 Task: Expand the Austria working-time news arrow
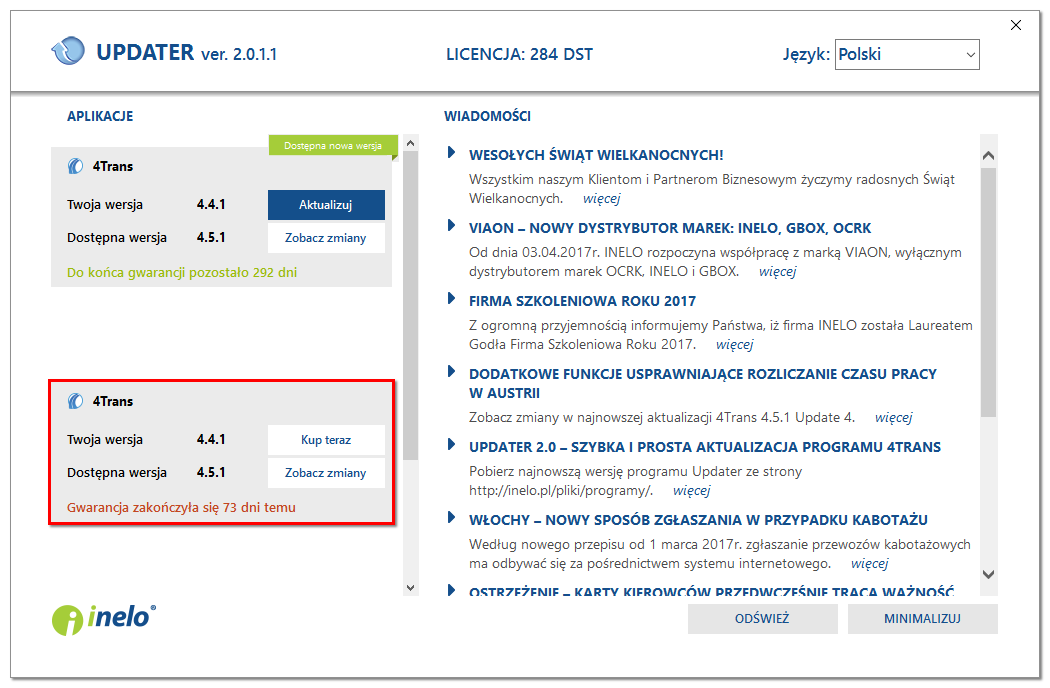coord(451,372)
